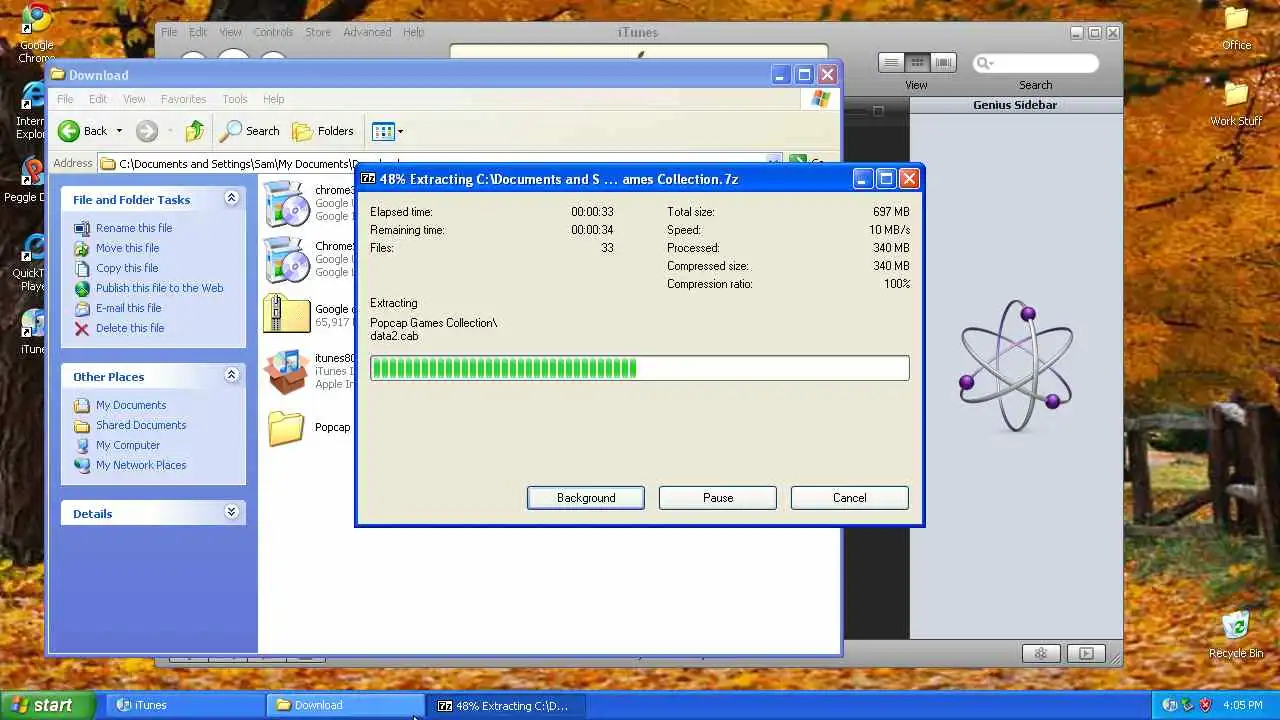Go up one folder level in Explorer
The image size is (1280, 720).
[195, 131]
